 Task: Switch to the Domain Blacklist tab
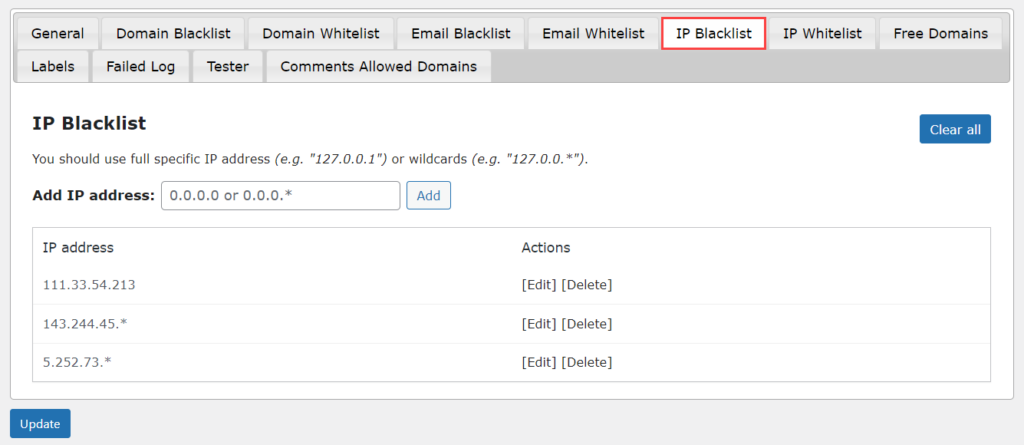[173, 33]
